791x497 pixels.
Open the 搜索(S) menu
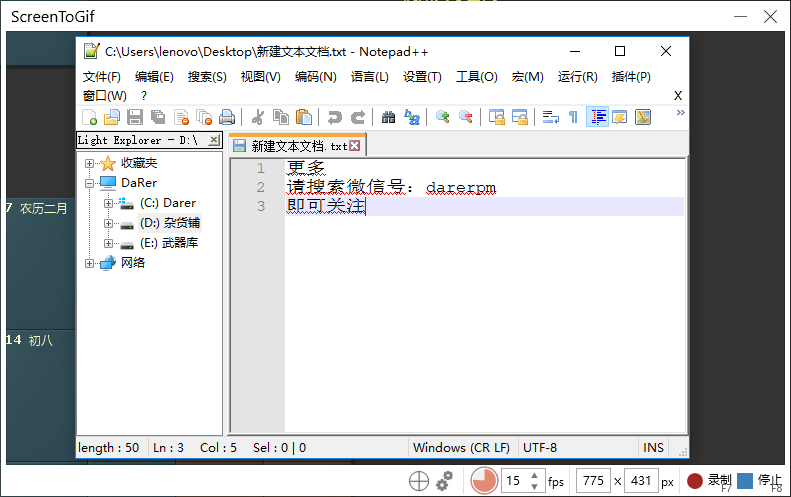(207, 77)
